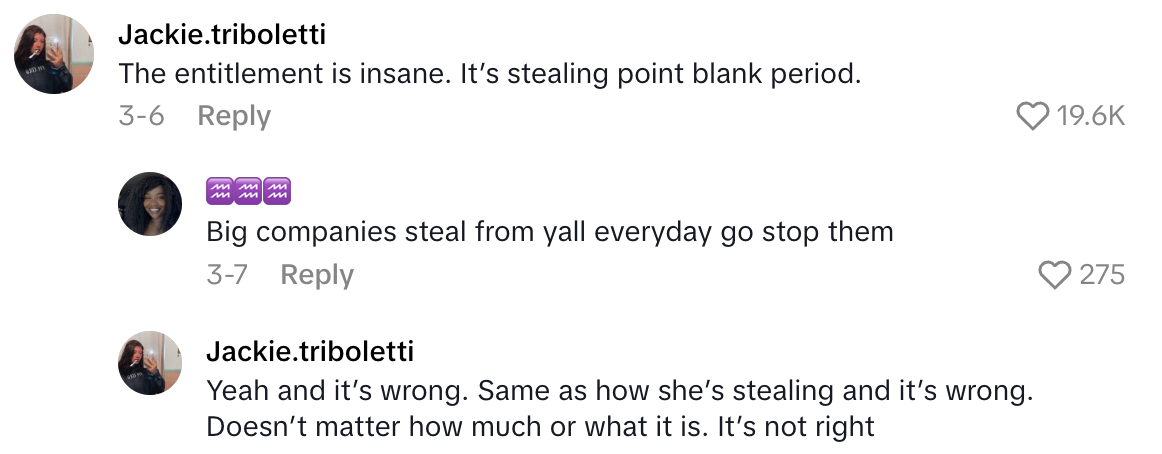The height and width of the screenshot is (454, 1162).
Task: Select the "The entitlement is insane" comment text
Action: (x=489, y=74)
